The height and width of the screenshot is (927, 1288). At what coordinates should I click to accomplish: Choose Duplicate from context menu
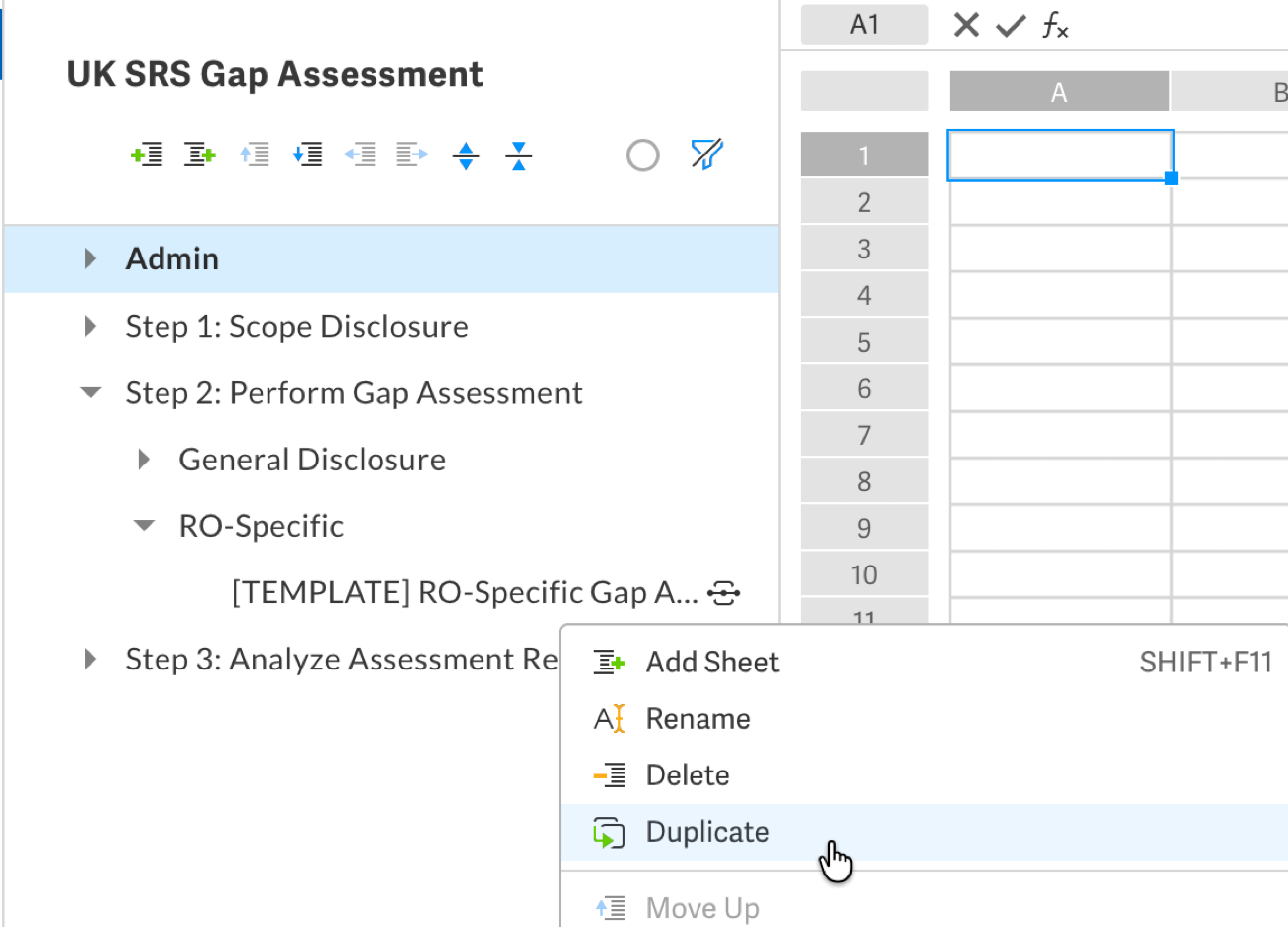pos(924,832)
